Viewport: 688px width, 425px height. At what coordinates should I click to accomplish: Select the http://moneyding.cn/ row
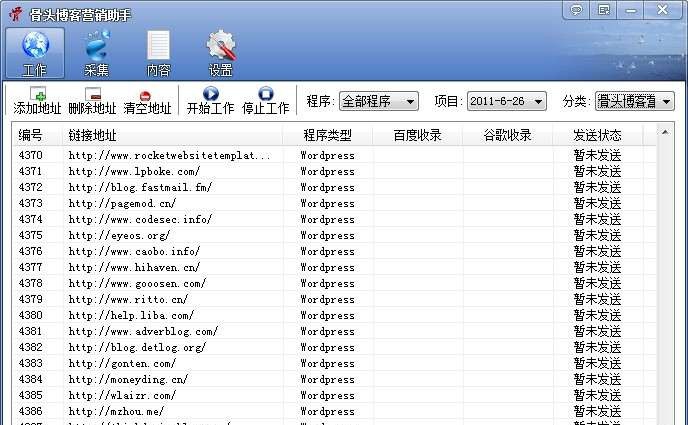(334, 379)
